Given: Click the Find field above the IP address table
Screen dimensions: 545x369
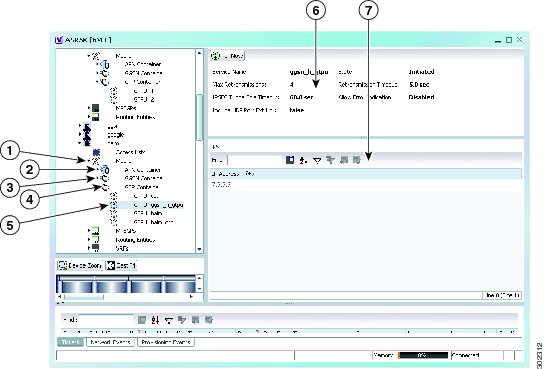Looking at the screenshot, I should click(x=255, y=160).
